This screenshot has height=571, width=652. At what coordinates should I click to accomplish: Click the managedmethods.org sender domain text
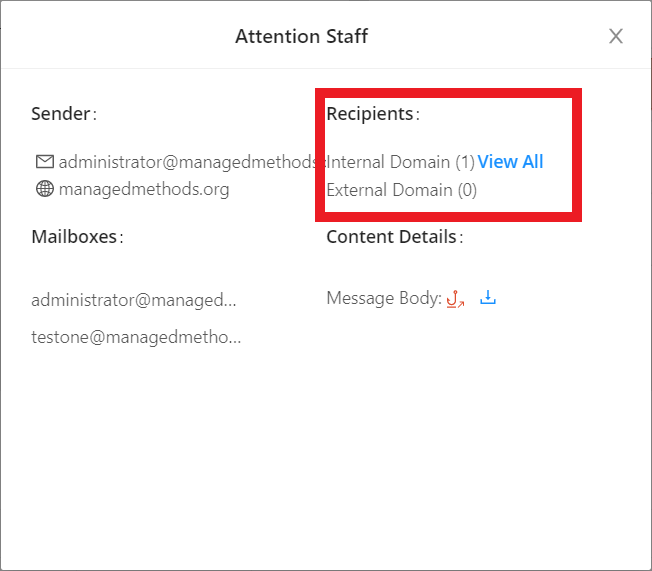coord(144,189)
